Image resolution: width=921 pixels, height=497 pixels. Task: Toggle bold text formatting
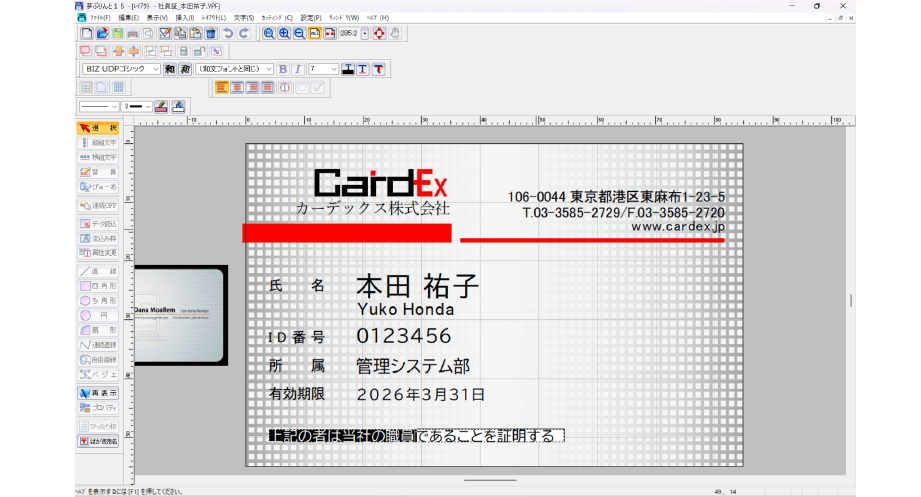pyautogui.click(x=283, y=69)
